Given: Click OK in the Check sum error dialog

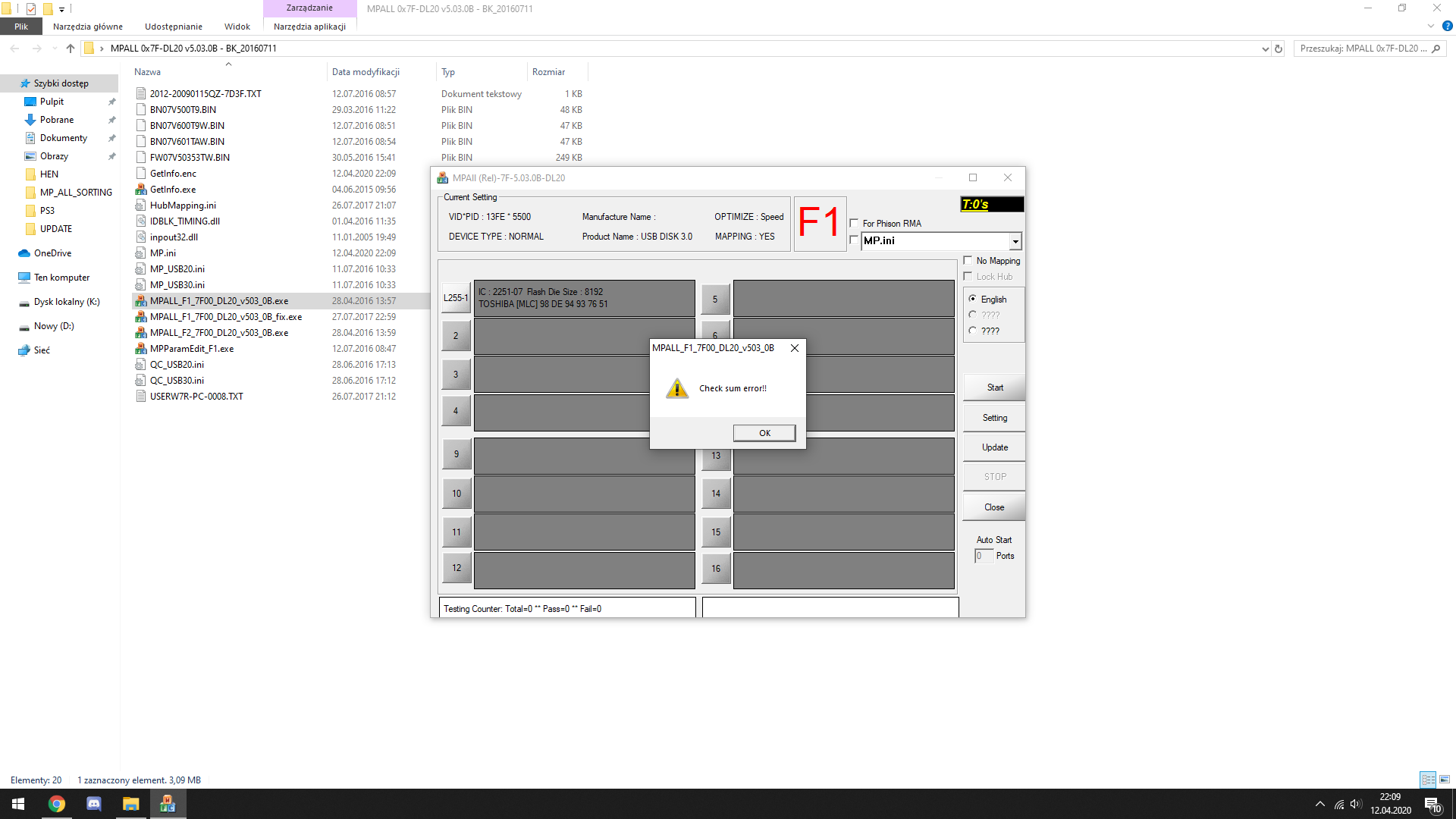Looking at the screenshot, I should pos(764,433).
